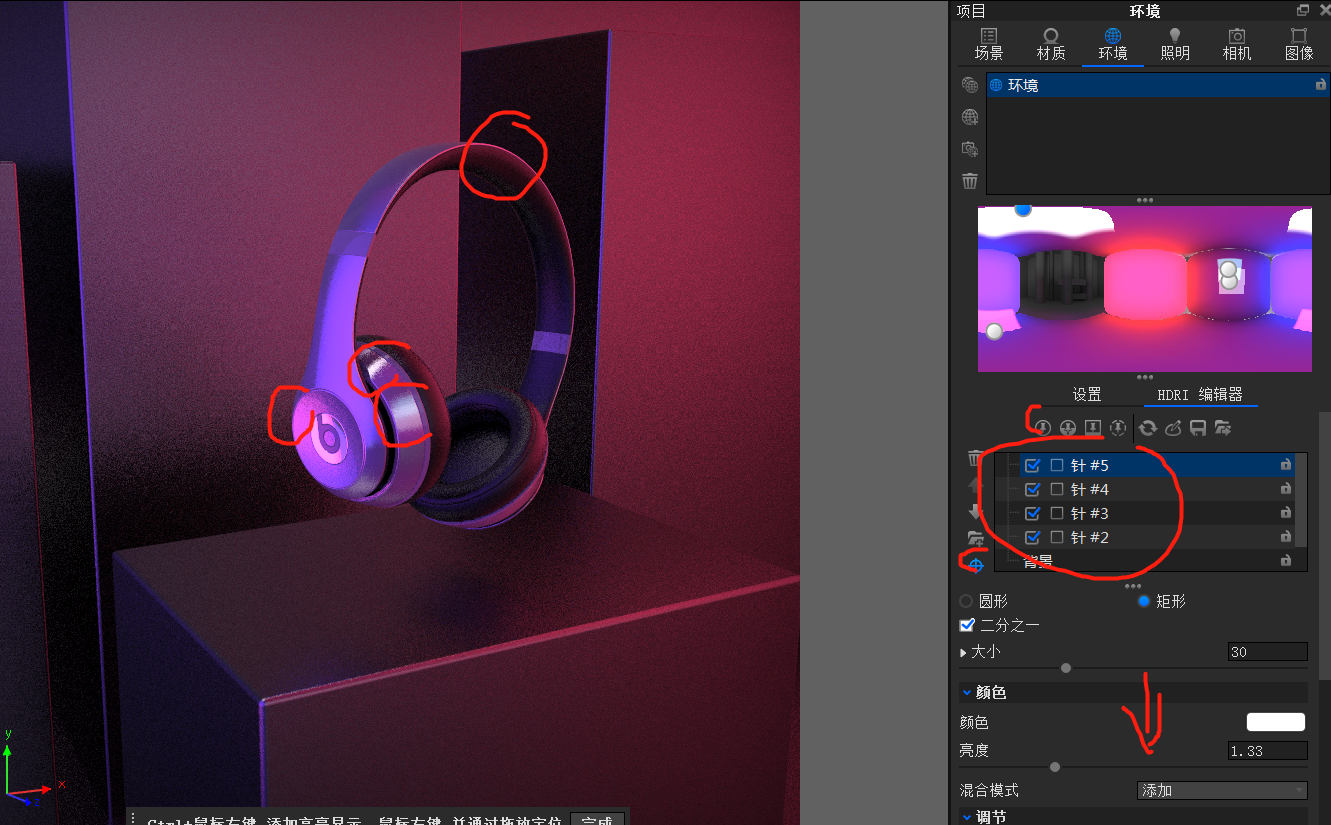Click the 大小 slider handle
This screenshot has height=825, width=1331.
[1066, 668]
